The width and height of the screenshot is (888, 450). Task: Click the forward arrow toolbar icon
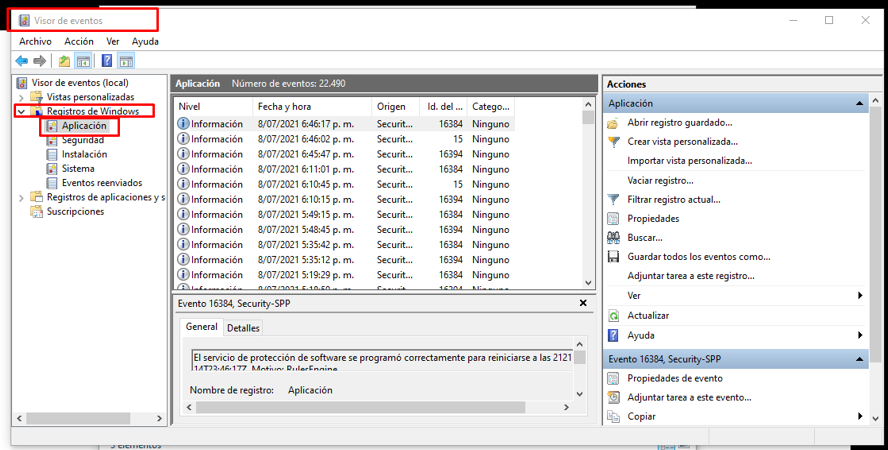(x=39, y=62)
